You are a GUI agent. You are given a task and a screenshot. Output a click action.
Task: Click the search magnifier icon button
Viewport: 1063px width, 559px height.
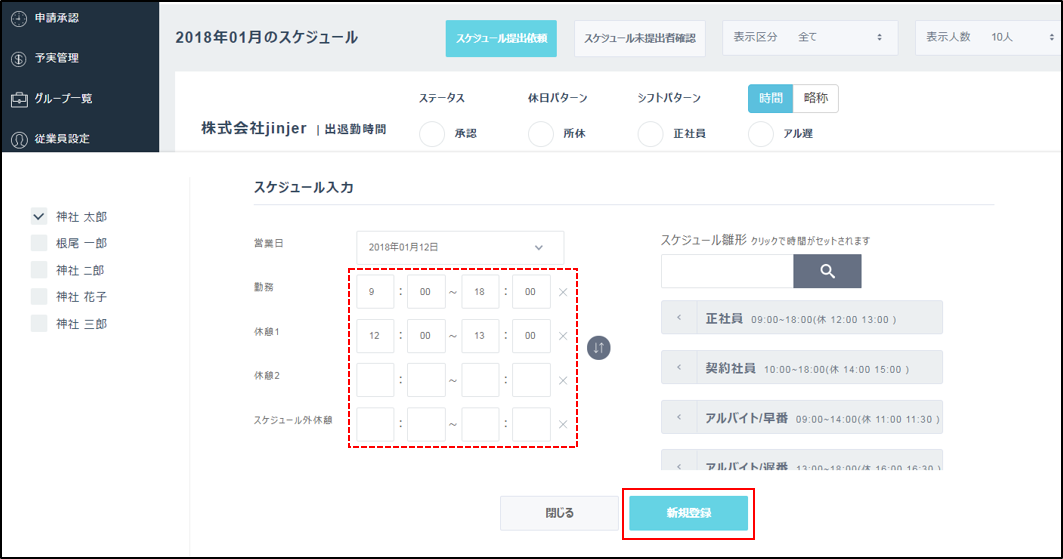click(x=827, y=271)
